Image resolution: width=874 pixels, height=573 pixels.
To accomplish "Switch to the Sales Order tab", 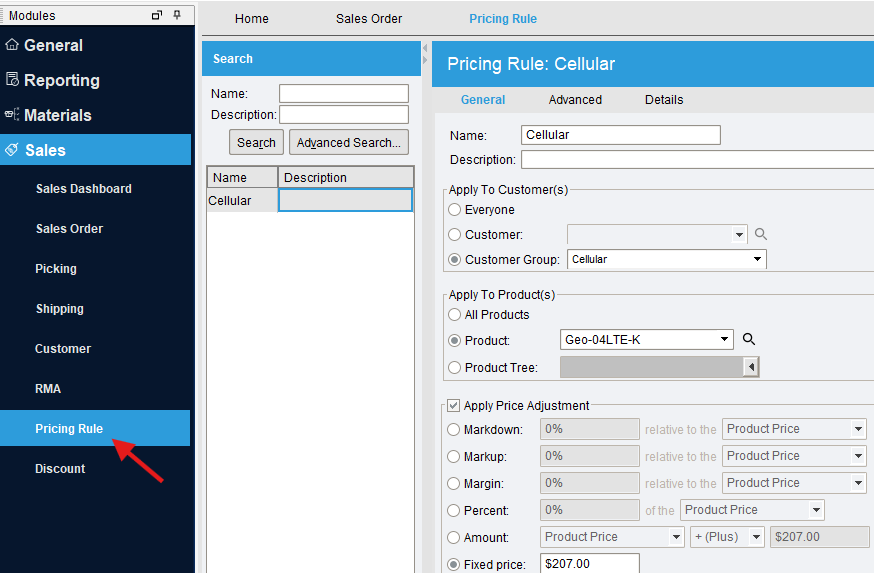I will [368, 19].
